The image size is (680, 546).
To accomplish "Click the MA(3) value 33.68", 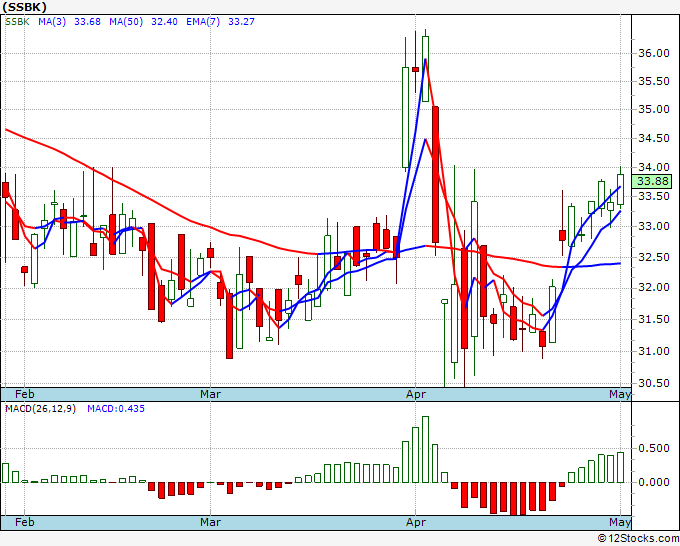I will pyautogui.click(x=87, y=22).
